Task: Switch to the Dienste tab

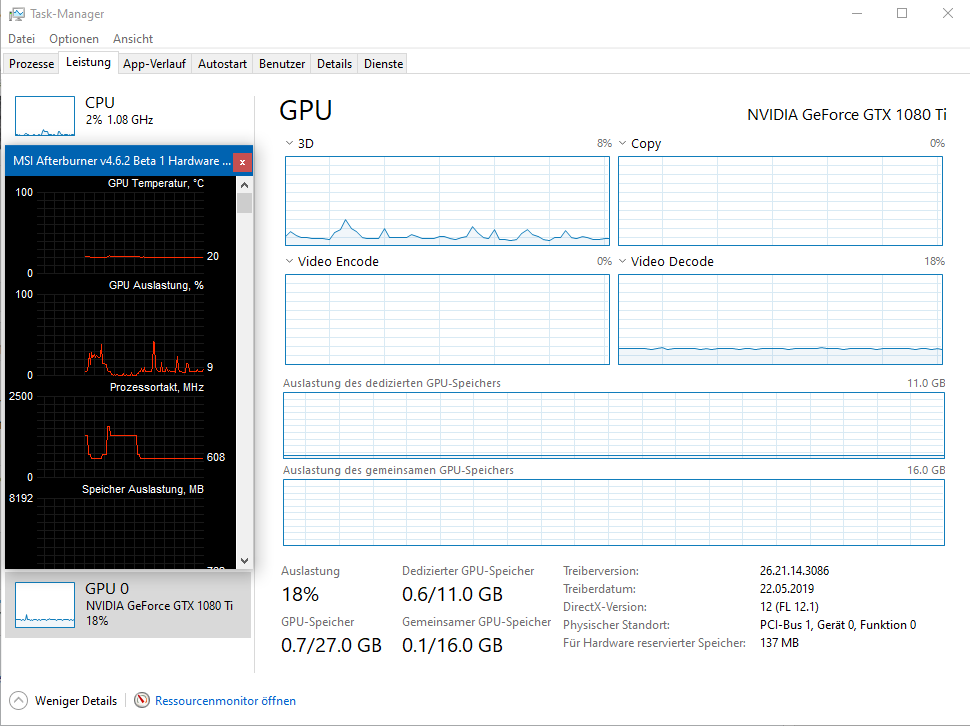Action: (383, 64)
